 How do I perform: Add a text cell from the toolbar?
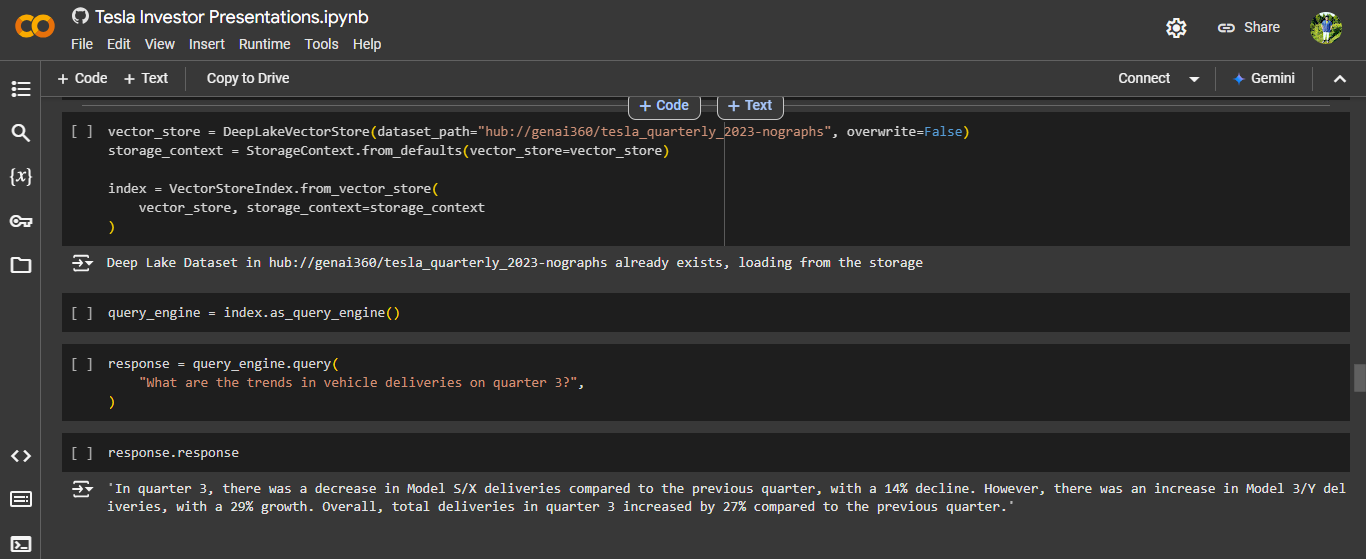[x=146, y=78]
